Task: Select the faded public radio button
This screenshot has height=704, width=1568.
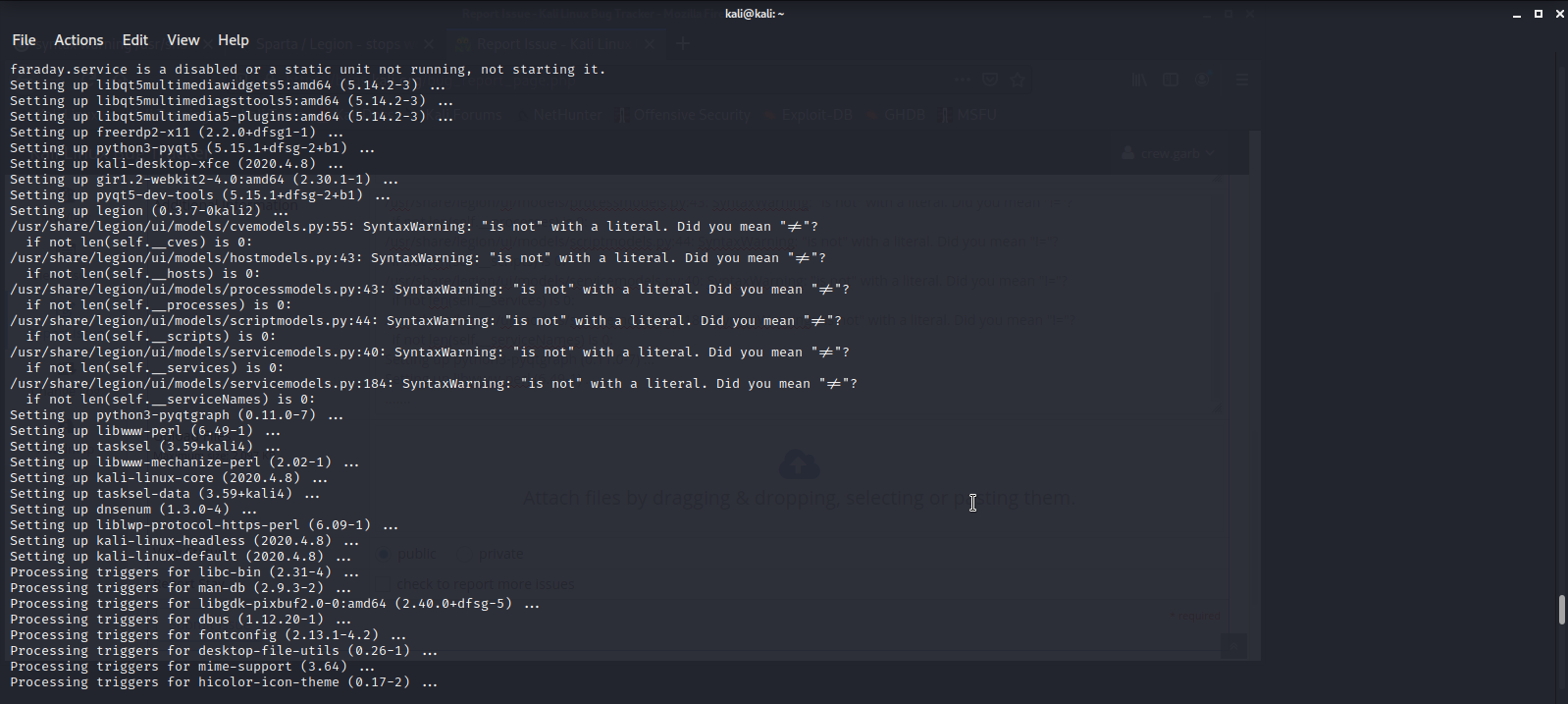Action: click(384, 555)
